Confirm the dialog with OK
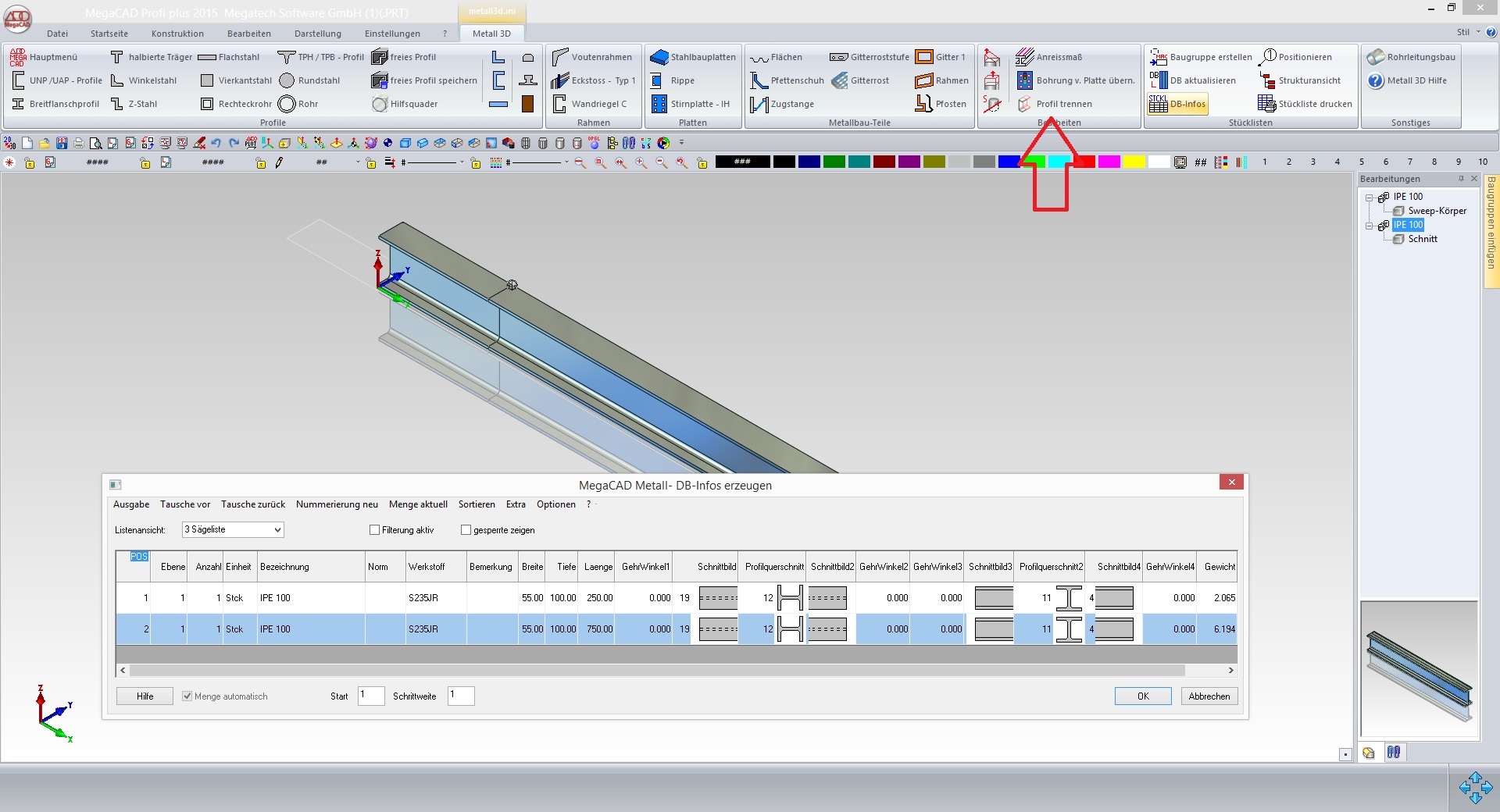This screenshot has width=1500, height=812. (1143, 696)
